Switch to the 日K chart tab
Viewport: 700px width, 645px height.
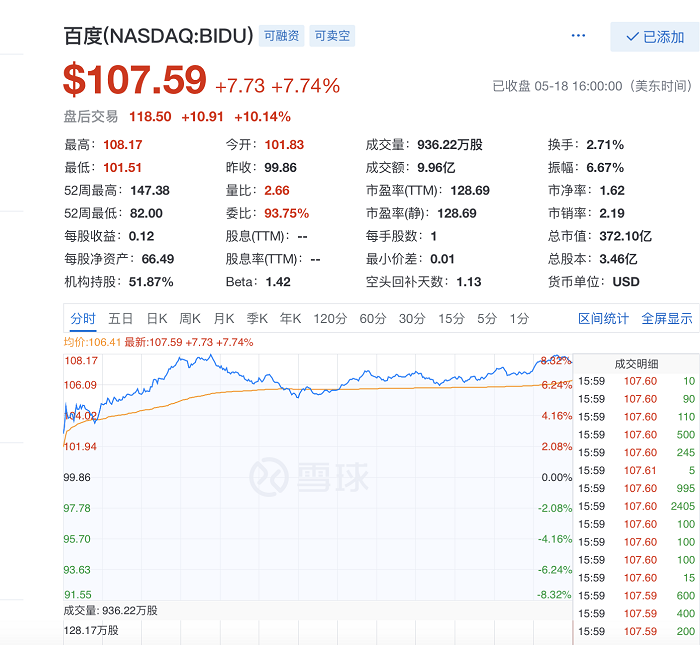click(157, 319)
